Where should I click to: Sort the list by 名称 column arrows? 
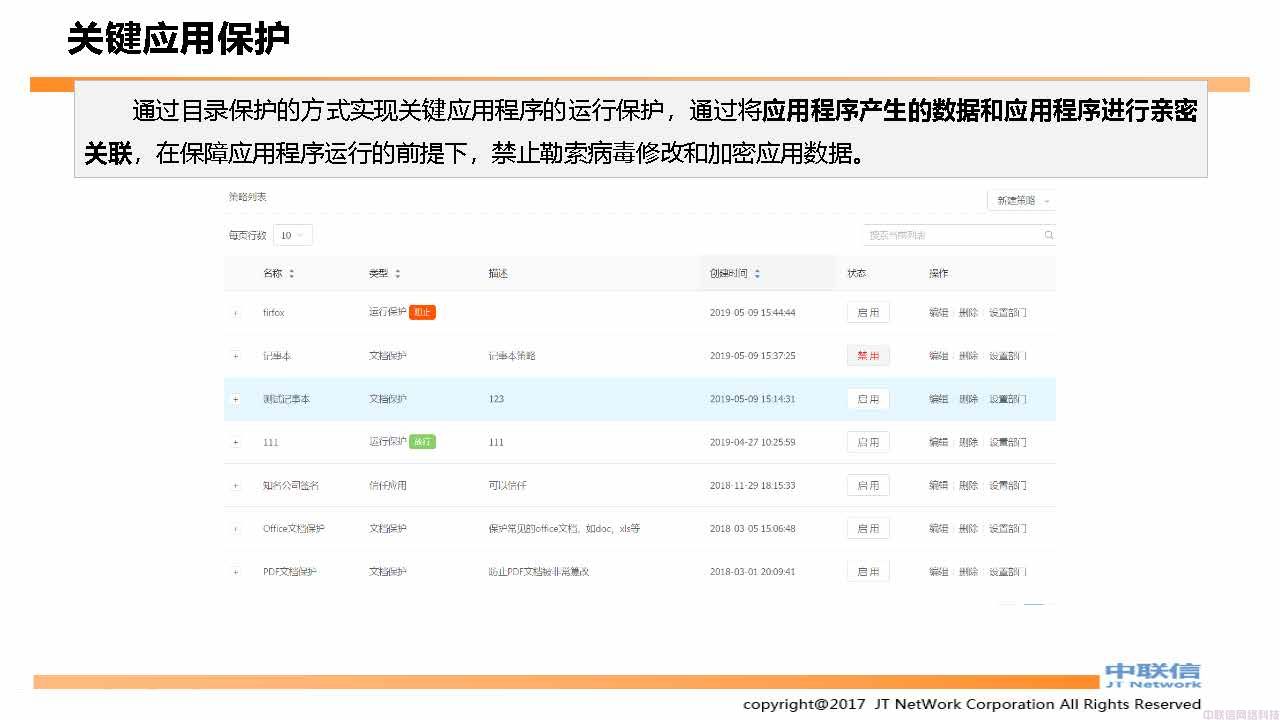coord(292,274)
